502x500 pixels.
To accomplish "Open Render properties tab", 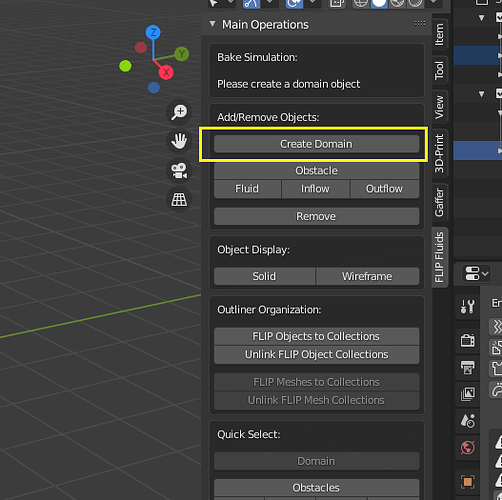I will tap(467, 340).
